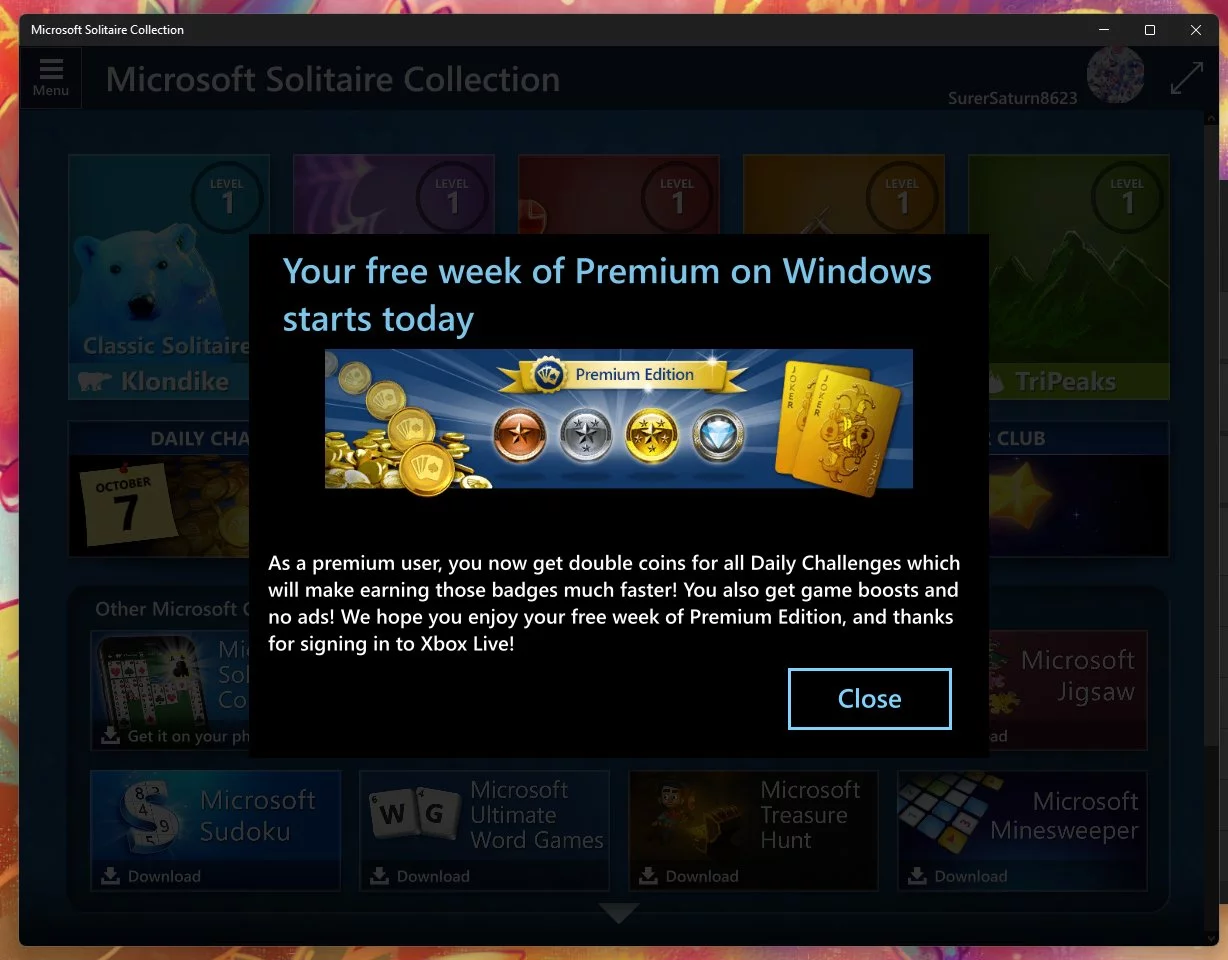Screen dimensions: 1228x960
Task: Click the Premium Edition banner image
Action: point(618,418)
